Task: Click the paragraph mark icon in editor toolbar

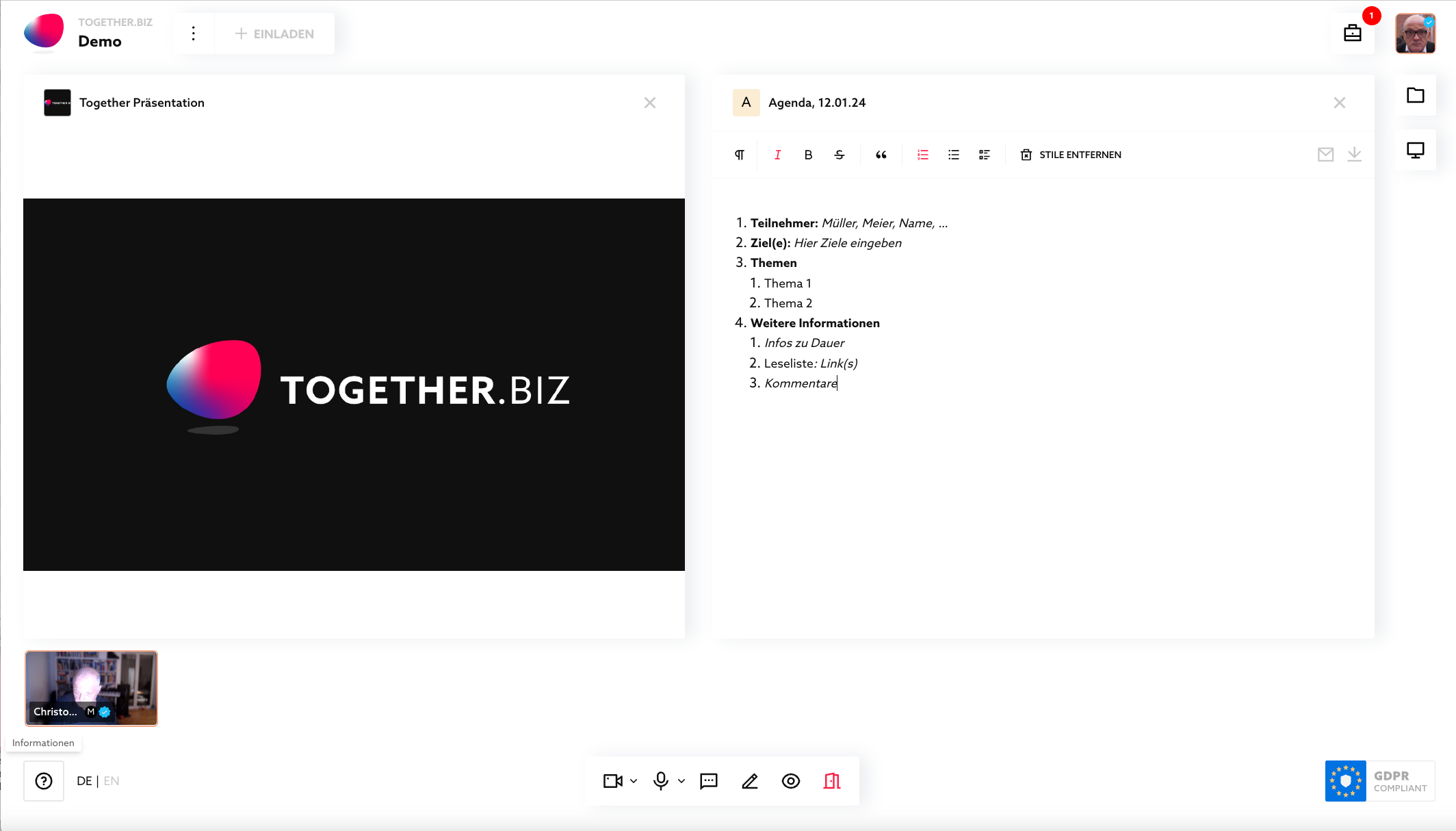Action: [x=740, y=155]
